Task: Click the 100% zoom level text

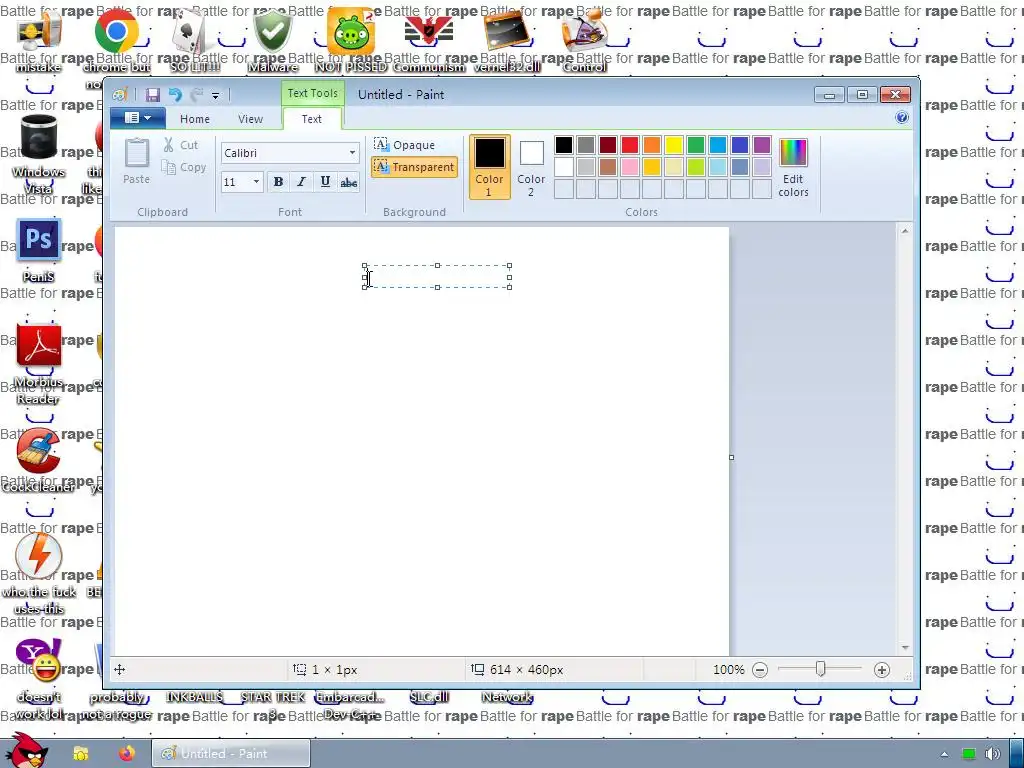Action: click(x=728, y=669)
